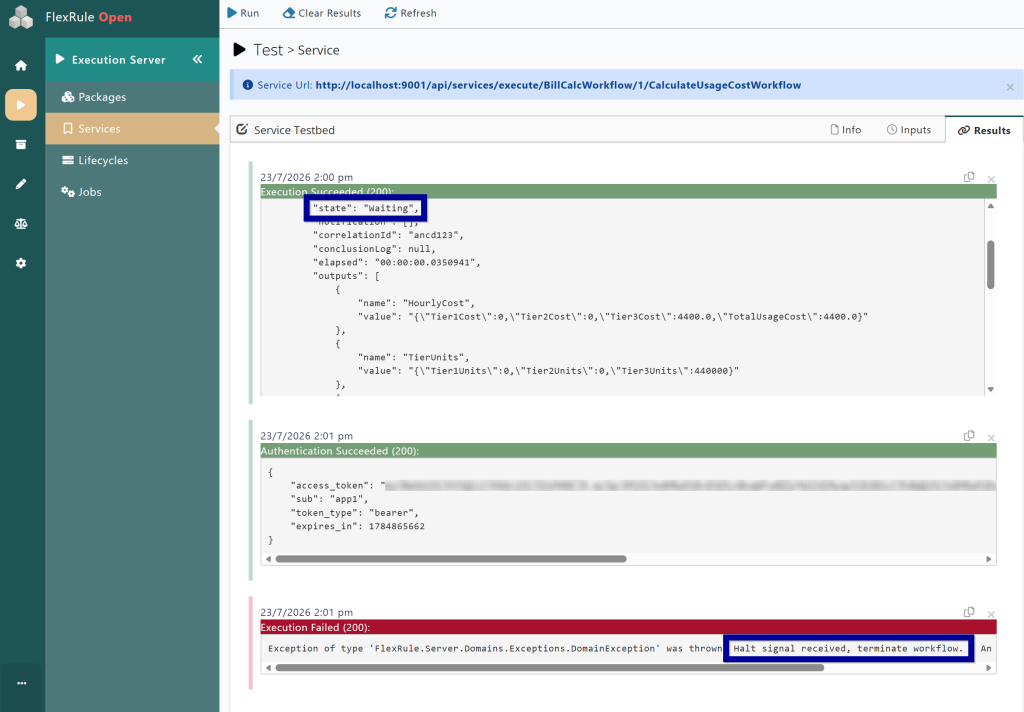Select the Execution Server play icon in rail
Image resolution: width=1024 pixels, height=712 pixels.
tap(21, 105)
